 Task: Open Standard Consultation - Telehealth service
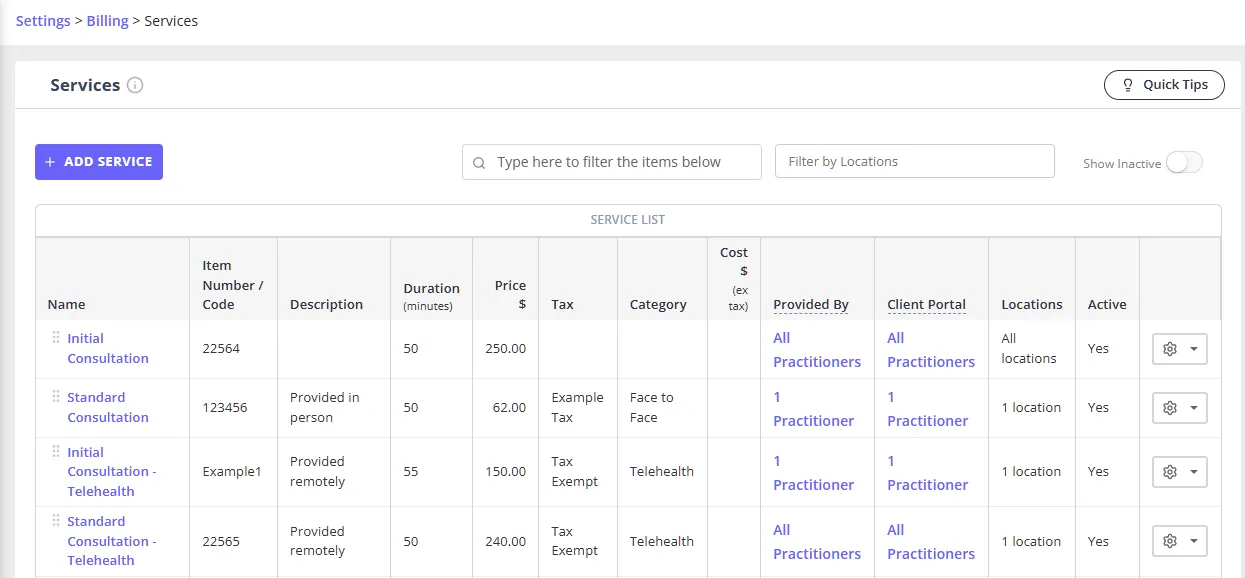click(112, 540)
